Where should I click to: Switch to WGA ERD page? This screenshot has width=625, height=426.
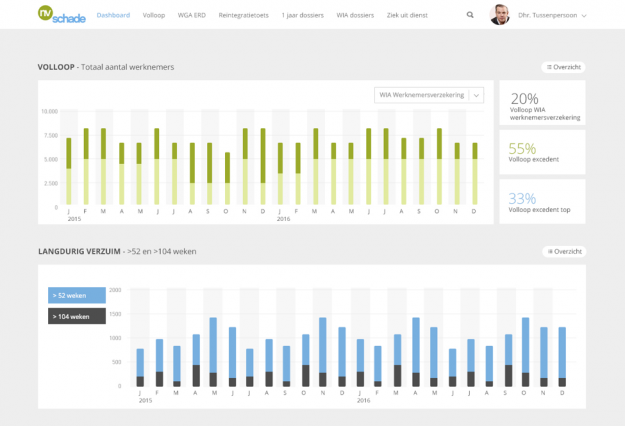coord(193,16)
